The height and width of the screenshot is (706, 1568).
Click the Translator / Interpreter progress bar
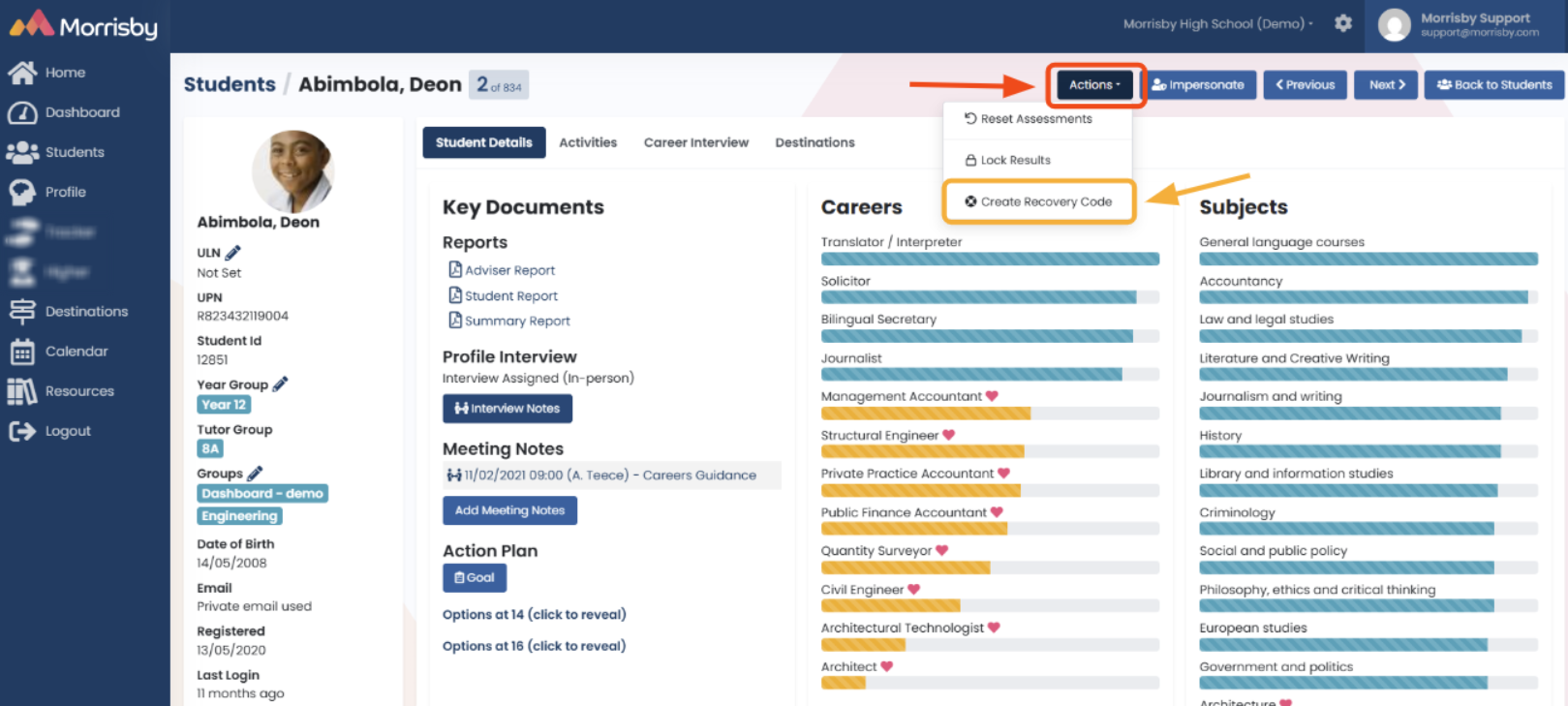pos(990,260)
